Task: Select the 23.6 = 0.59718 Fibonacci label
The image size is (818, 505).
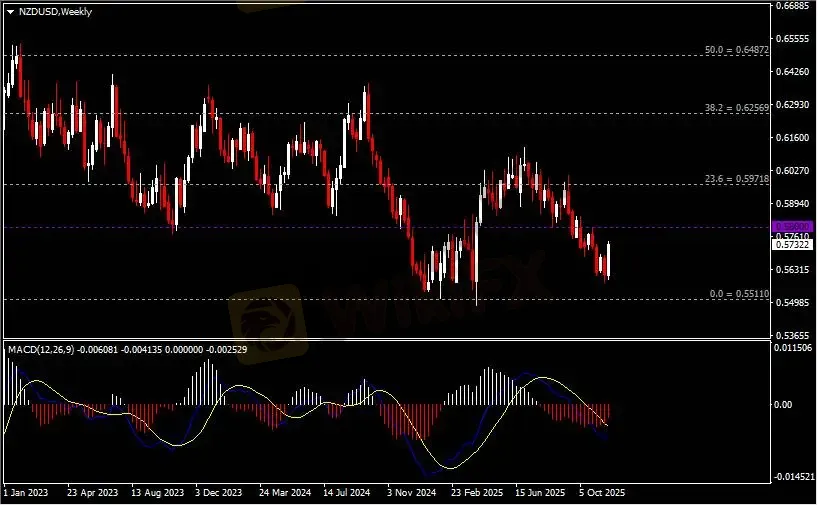Action: point(735,178)
